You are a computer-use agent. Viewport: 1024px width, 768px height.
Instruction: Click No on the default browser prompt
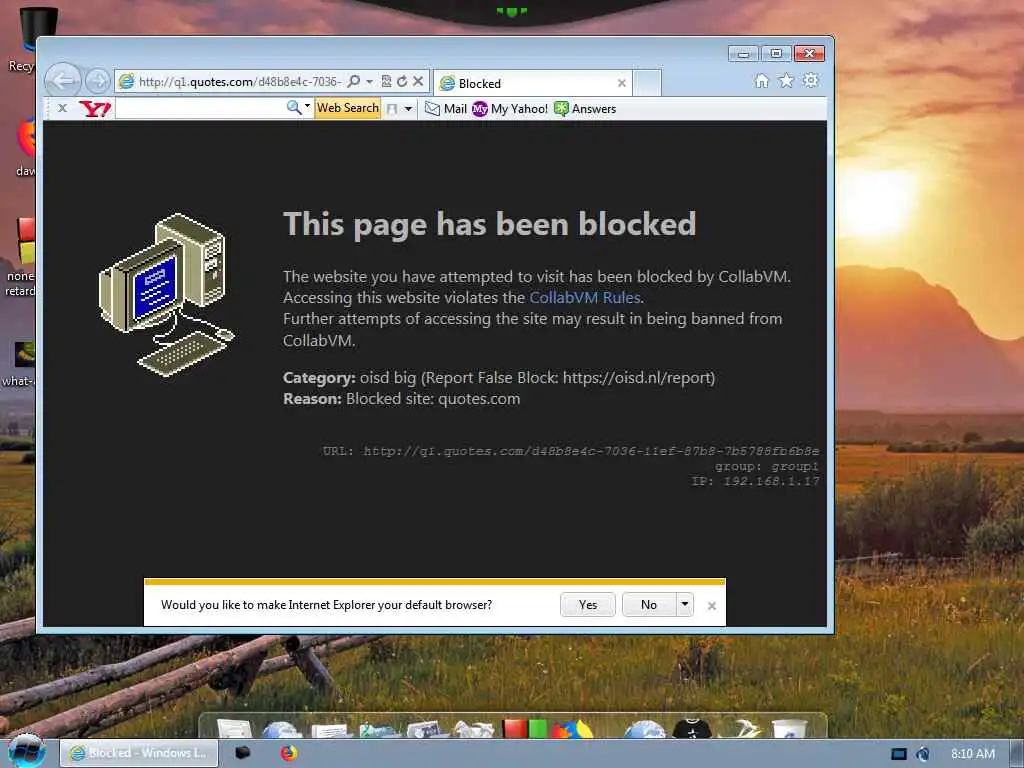tap(649, 605)
